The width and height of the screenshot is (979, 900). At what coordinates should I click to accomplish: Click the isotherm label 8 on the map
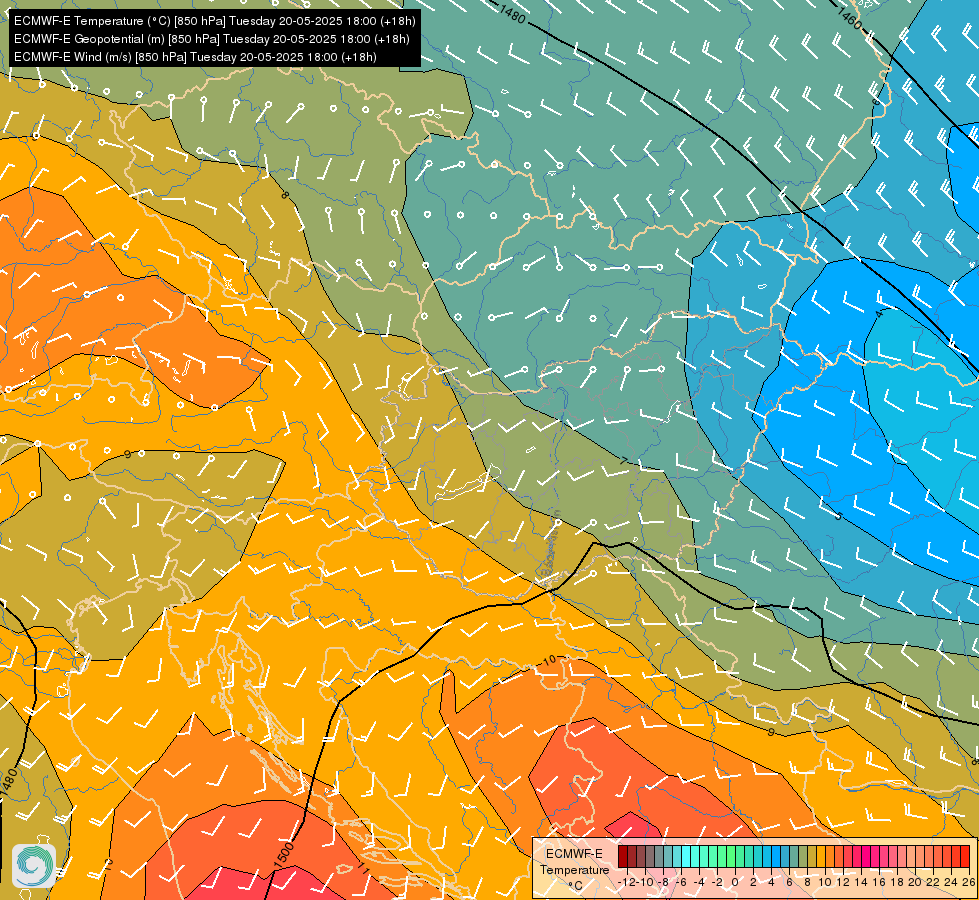(x=285, y=195)
